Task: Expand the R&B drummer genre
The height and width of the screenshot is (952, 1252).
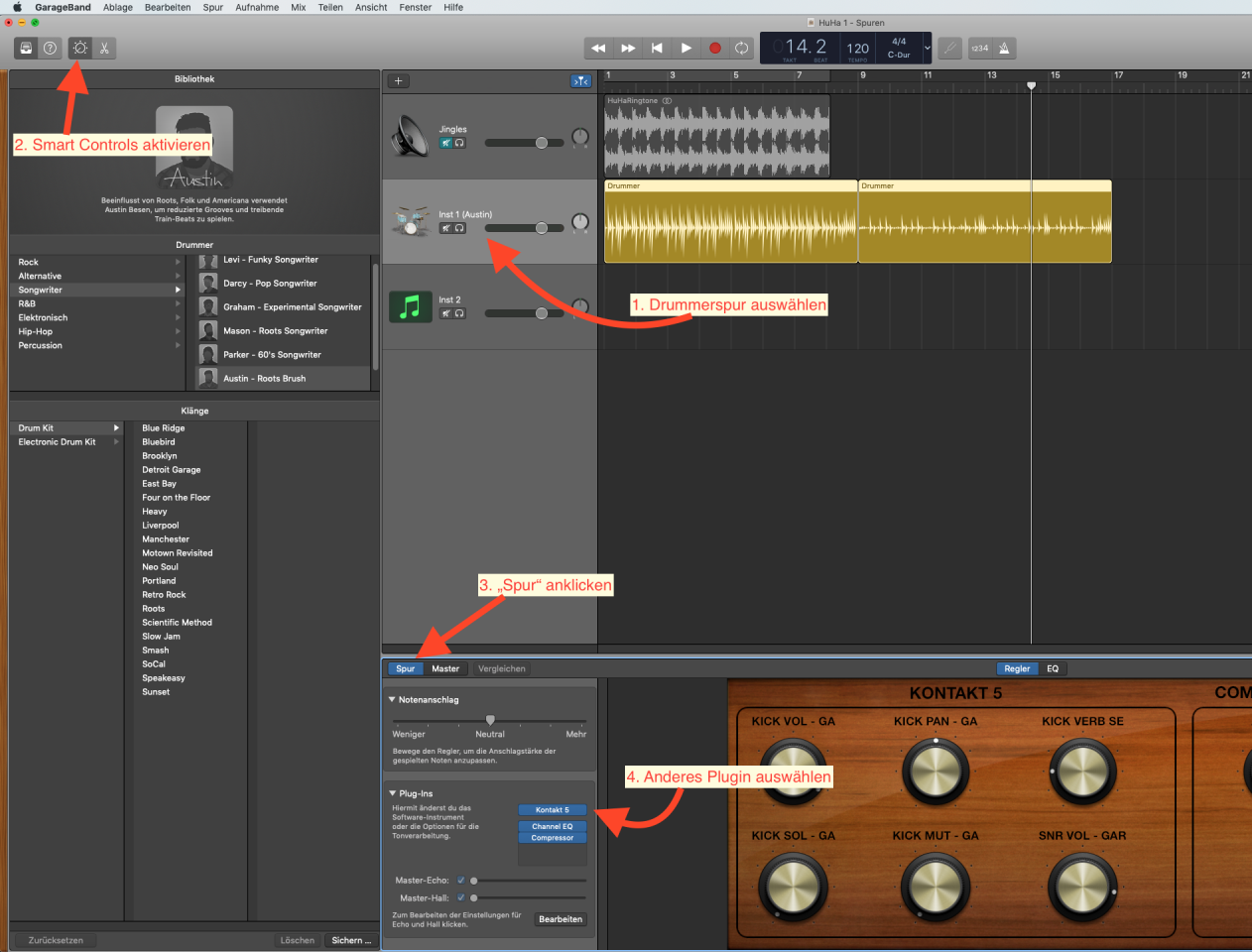Action: 179,303
